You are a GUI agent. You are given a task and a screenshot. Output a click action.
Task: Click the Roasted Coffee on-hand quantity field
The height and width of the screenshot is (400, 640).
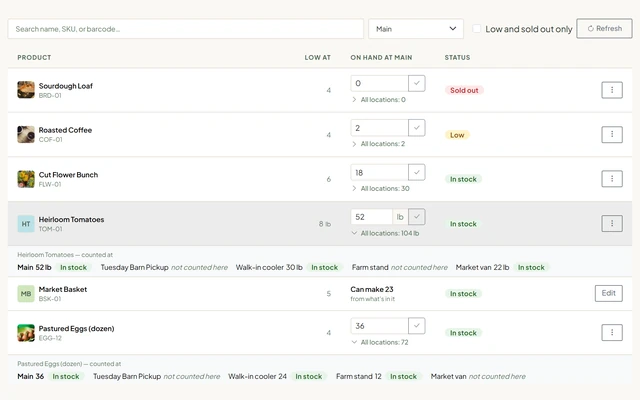coord(379,128)
